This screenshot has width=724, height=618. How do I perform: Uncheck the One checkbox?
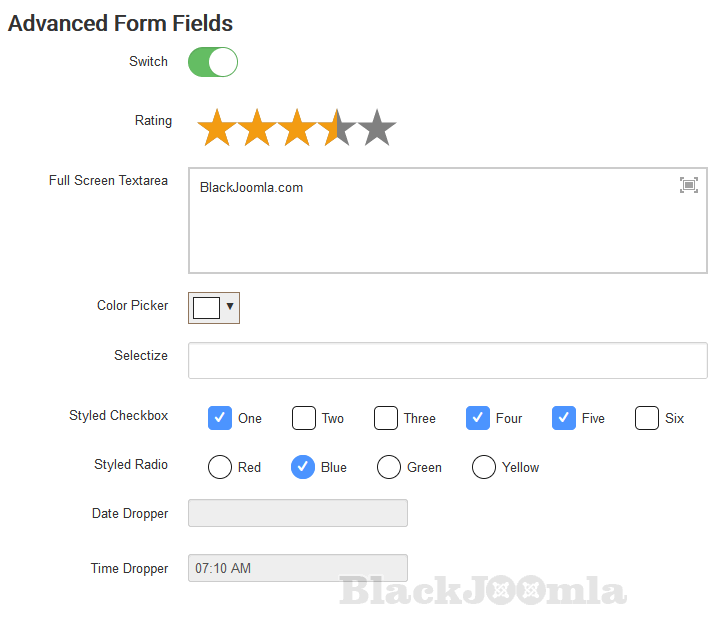coord(220,418)
